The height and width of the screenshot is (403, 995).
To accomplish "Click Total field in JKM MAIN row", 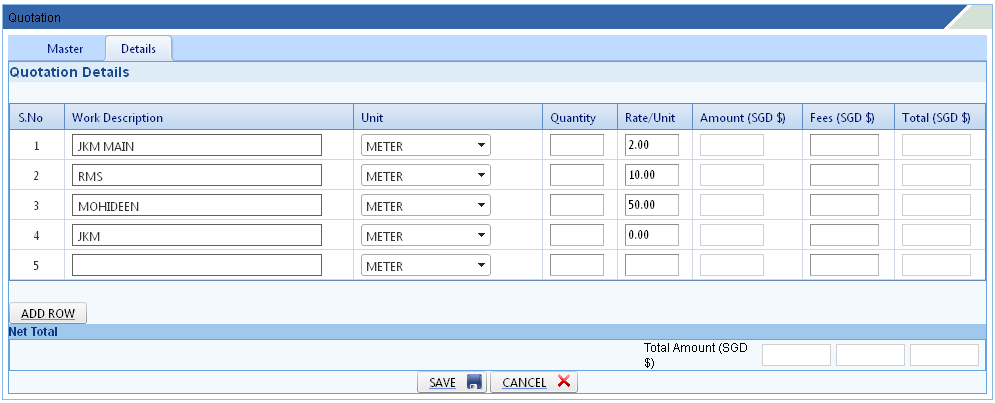I will tap(937, 145).
